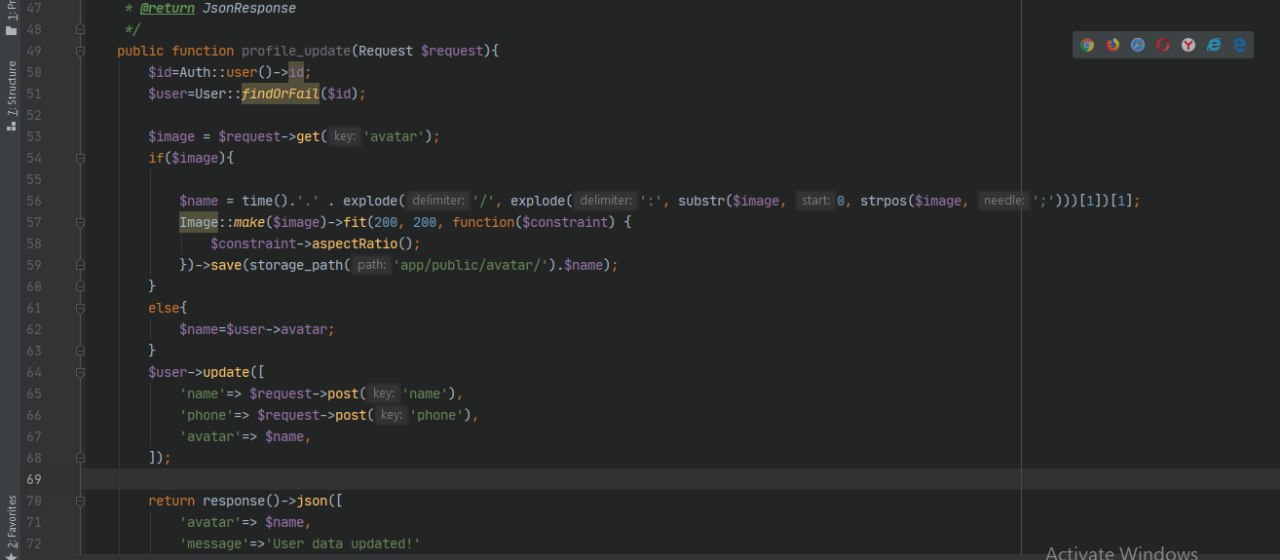Click JsonResponse in the doc comment
The width and height of the screenshot is (1280, 560).
pyautogui.click(x=249, y=8)
